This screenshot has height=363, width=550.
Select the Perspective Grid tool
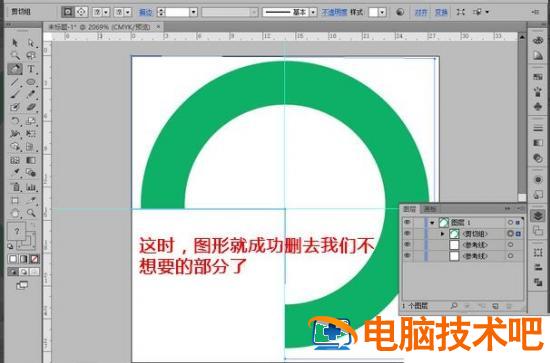click(x=31, y=147)
